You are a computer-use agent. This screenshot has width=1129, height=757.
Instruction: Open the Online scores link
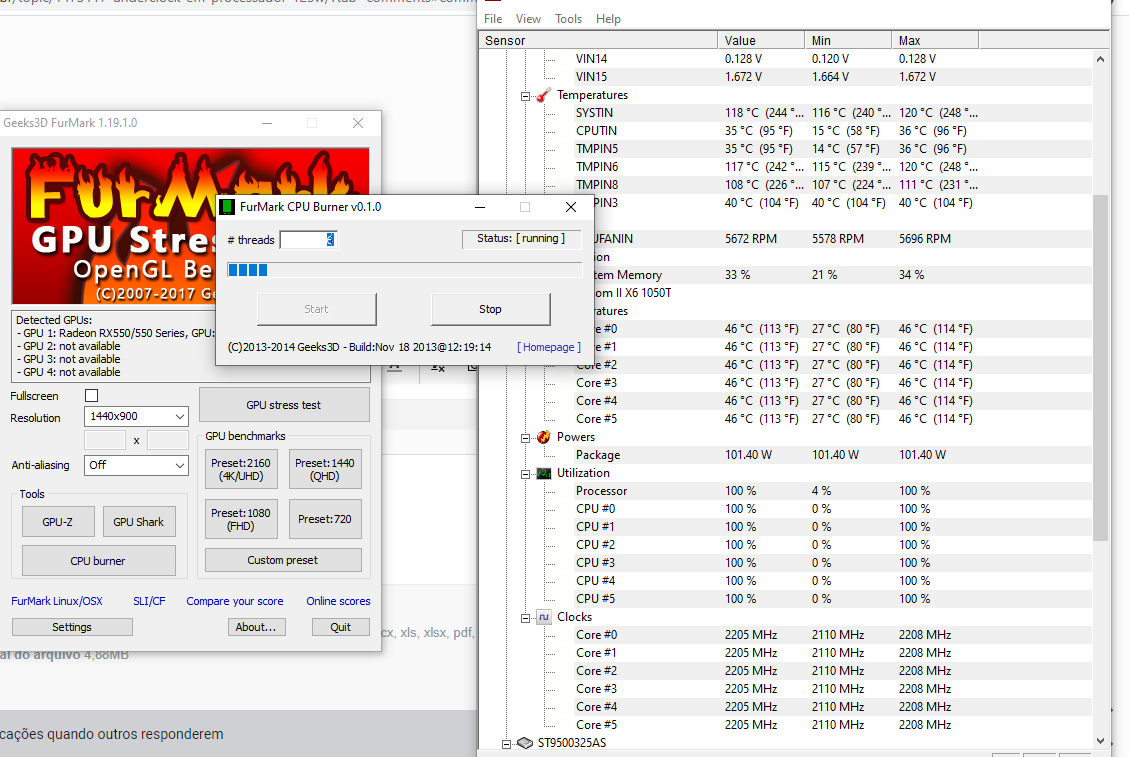point(338,601)
